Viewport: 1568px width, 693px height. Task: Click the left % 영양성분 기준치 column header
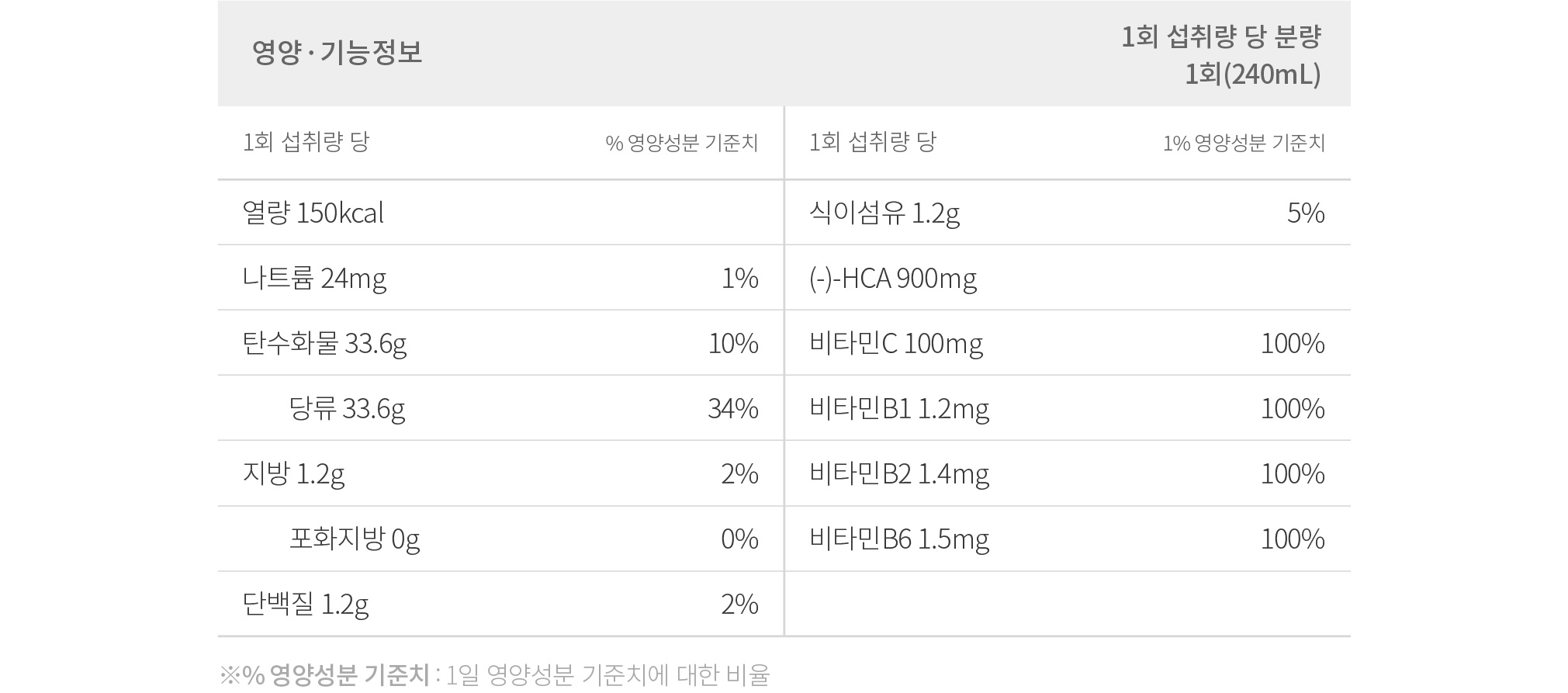tap(682, 143)
